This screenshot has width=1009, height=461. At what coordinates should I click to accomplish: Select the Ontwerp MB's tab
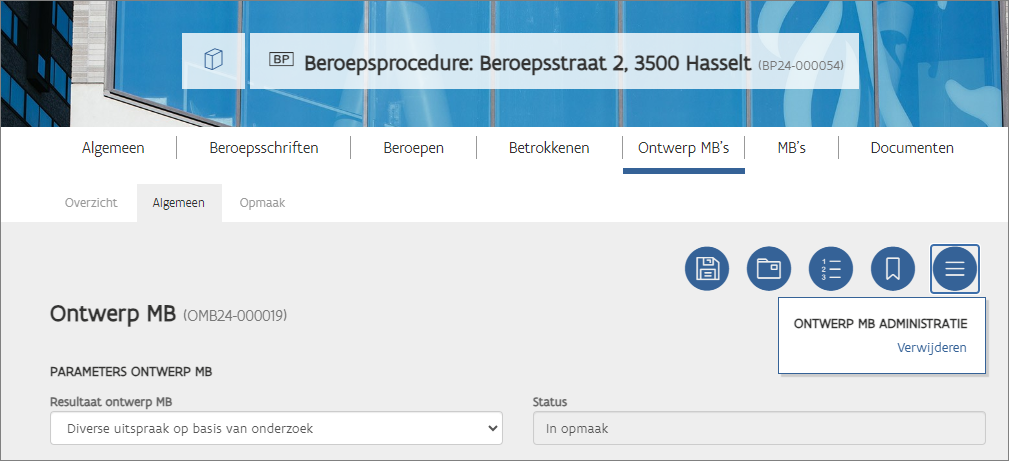click(x=683, y=148)
